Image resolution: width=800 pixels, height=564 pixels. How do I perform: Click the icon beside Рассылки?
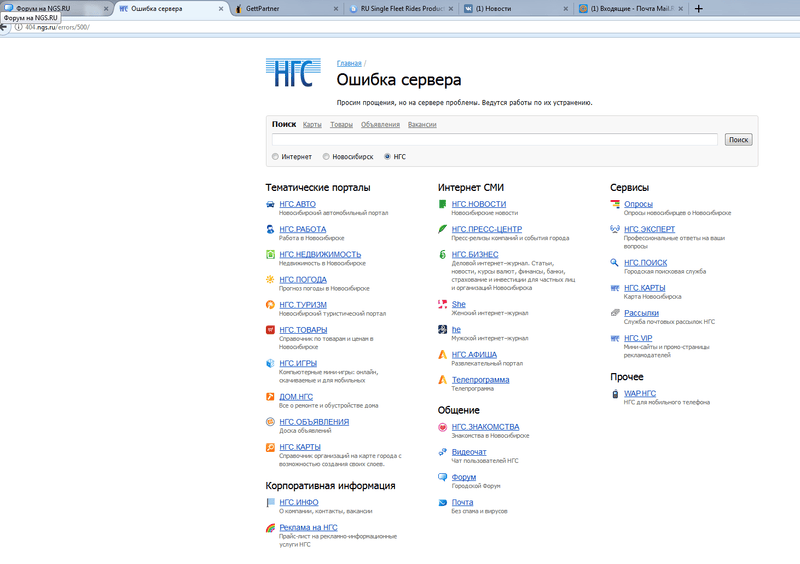coord(615,313)
